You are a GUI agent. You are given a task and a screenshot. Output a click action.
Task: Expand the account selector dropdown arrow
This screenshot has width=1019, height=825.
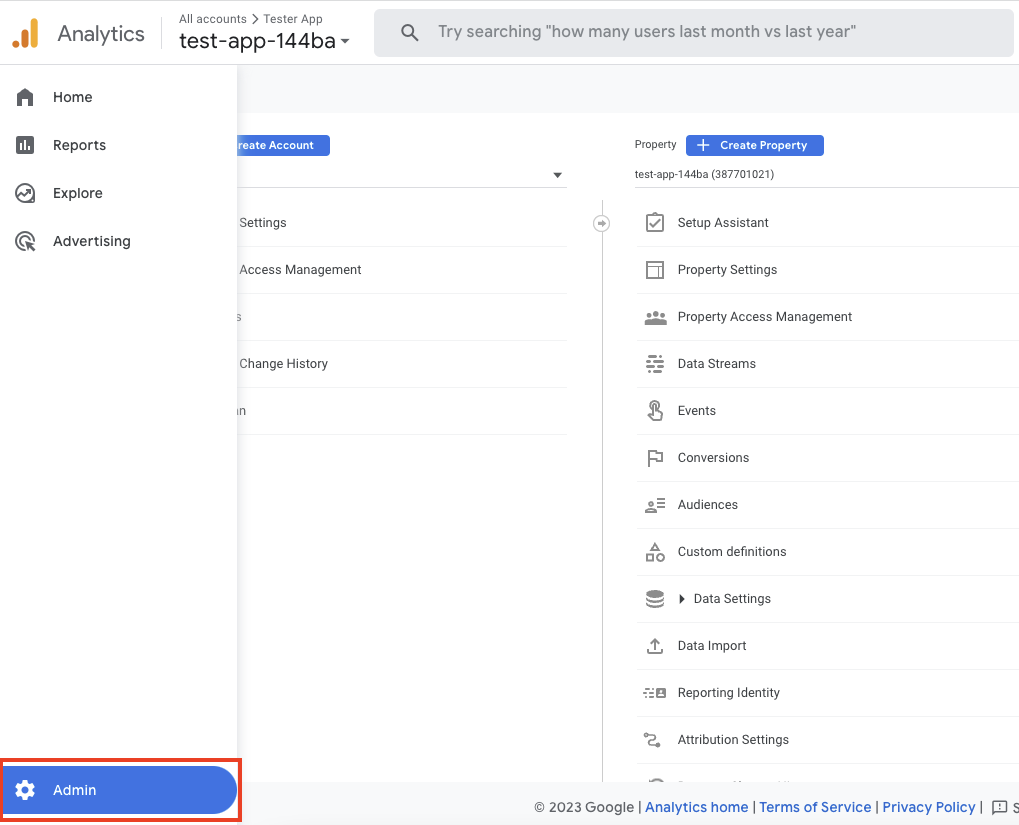click(557, 175)
